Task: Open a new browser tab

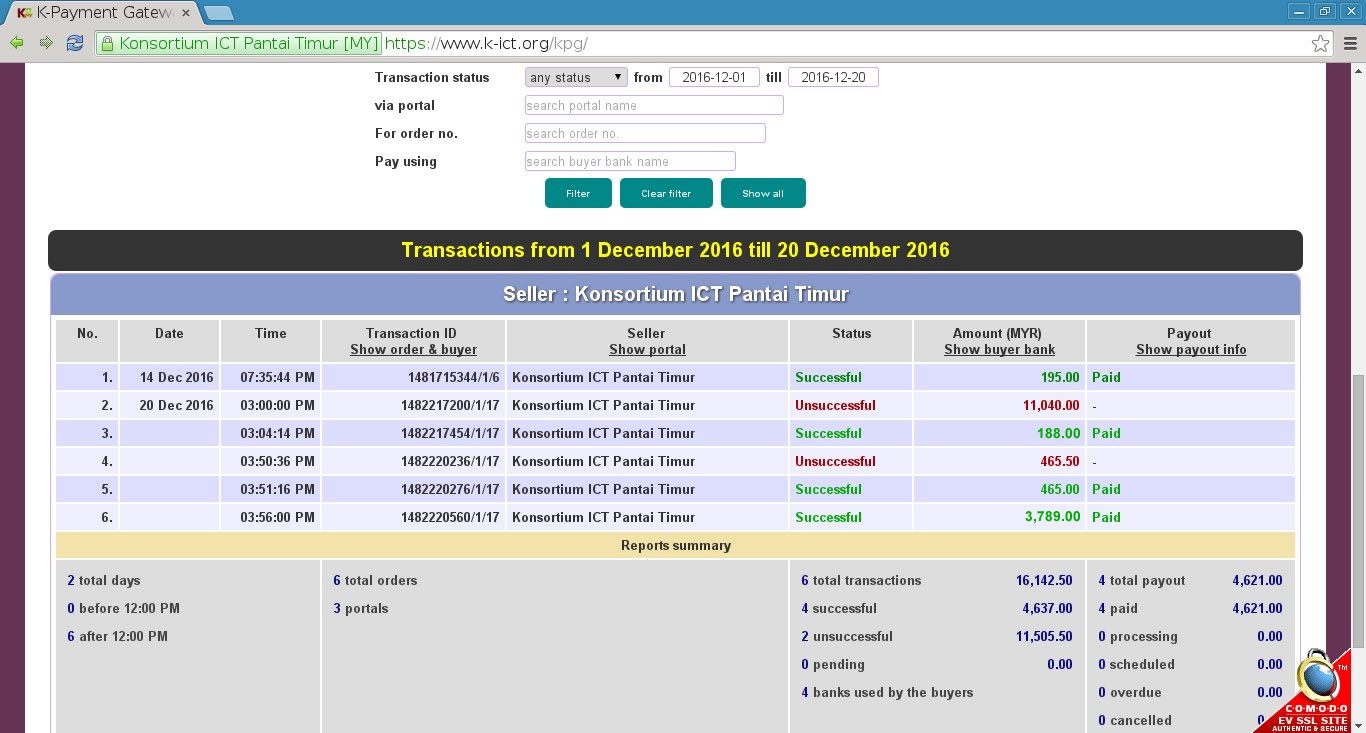Action: click(x=218, y=13)
